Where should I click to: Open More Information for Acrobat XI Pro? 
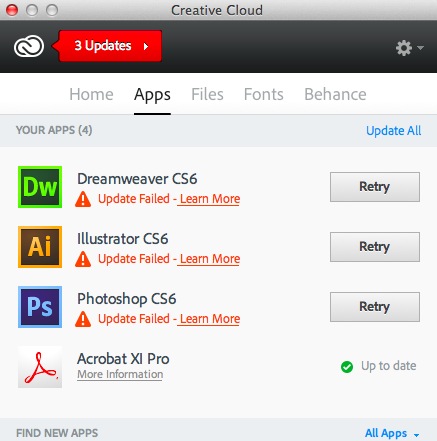pos(120,374)
